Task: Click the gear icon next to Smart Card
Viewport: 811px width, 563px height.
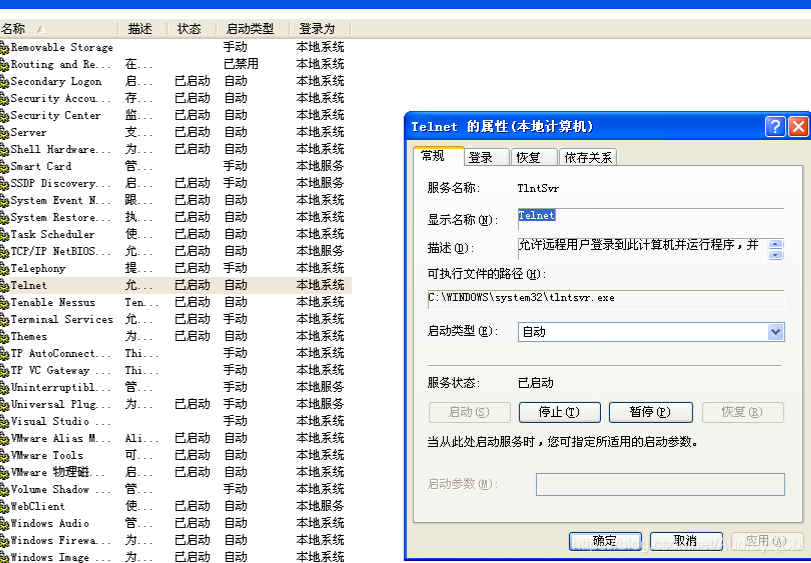Action: (5, 167)
